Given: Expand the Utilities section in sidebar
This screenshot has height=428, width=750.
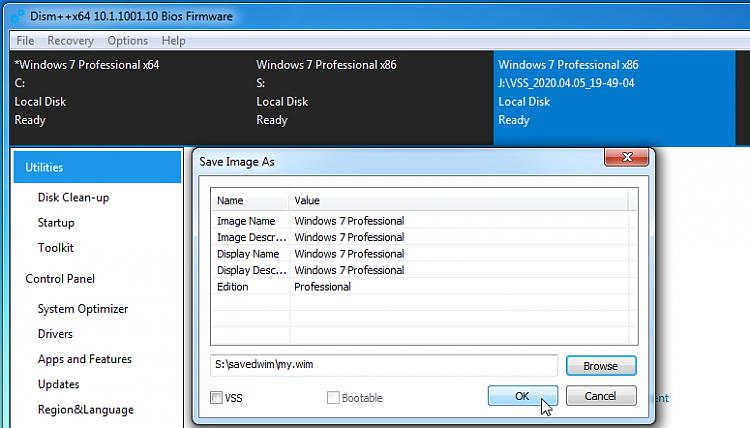Looking at the screenshot, I should [x=97, y=167].
